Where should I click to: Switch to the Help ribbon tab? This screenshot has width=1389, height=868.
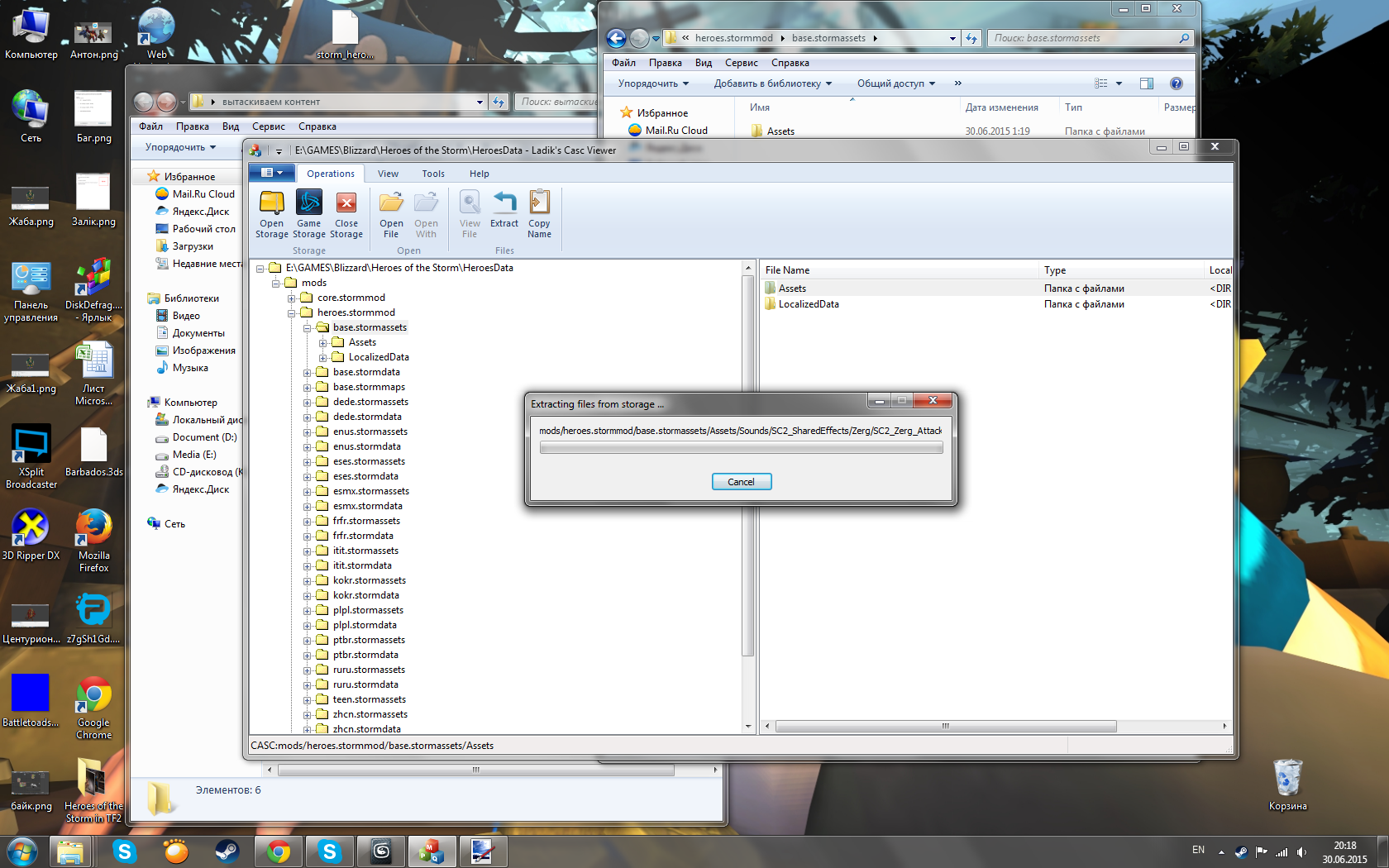(480, 174)
